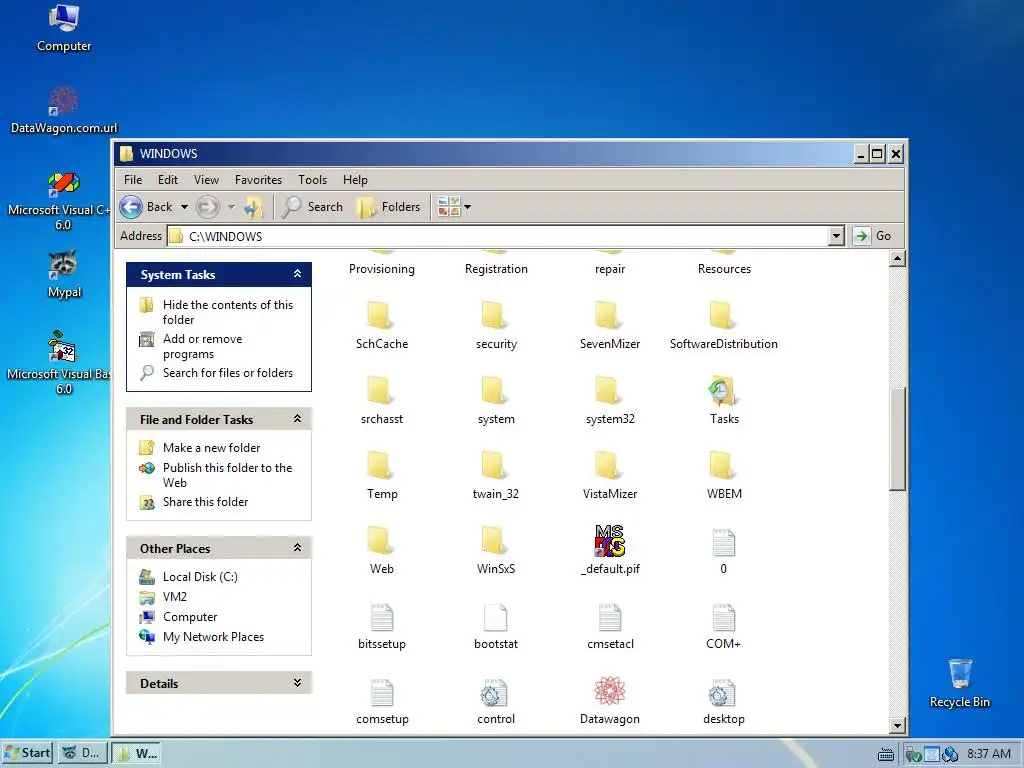Viewport: 1024px width, 768px height.
Task: Select the Temp folder
Action: pyautogui.click(x=381, y=475)
